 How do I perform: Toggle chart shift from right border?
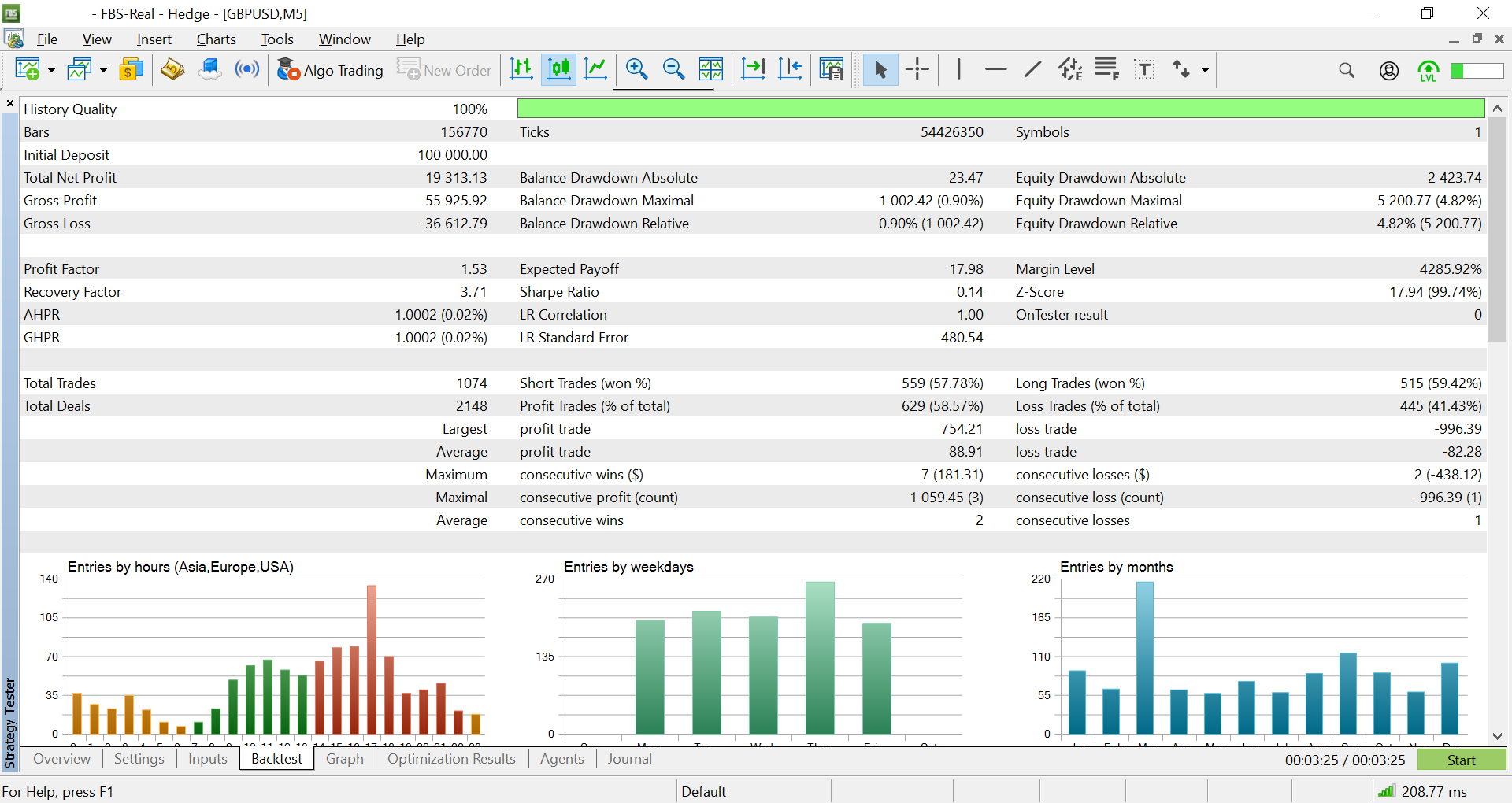point(790,69)
